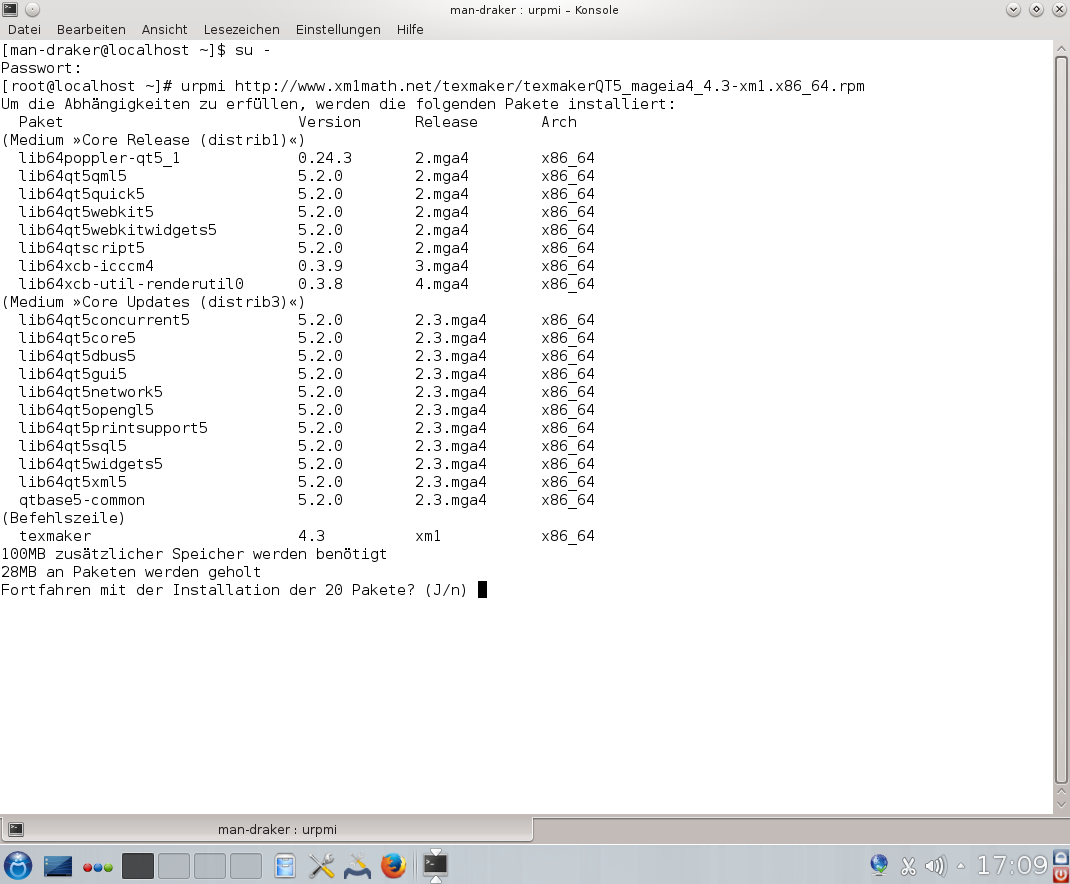Click the 17:09 panel clock
Image resolution: width=1070 pixels, height=884 pixels.
pyautogui.click(x=1012, y=866)
